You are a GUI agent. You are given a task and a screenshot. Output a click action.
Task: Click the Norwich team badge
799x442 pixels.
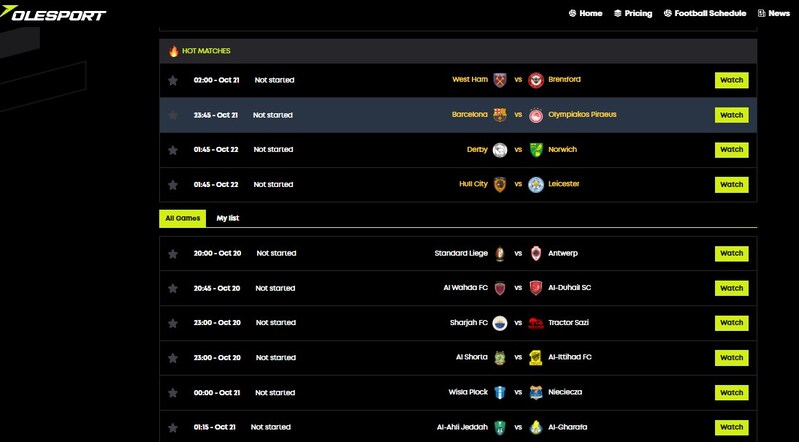pyautogui.click(x=536, y=150)
